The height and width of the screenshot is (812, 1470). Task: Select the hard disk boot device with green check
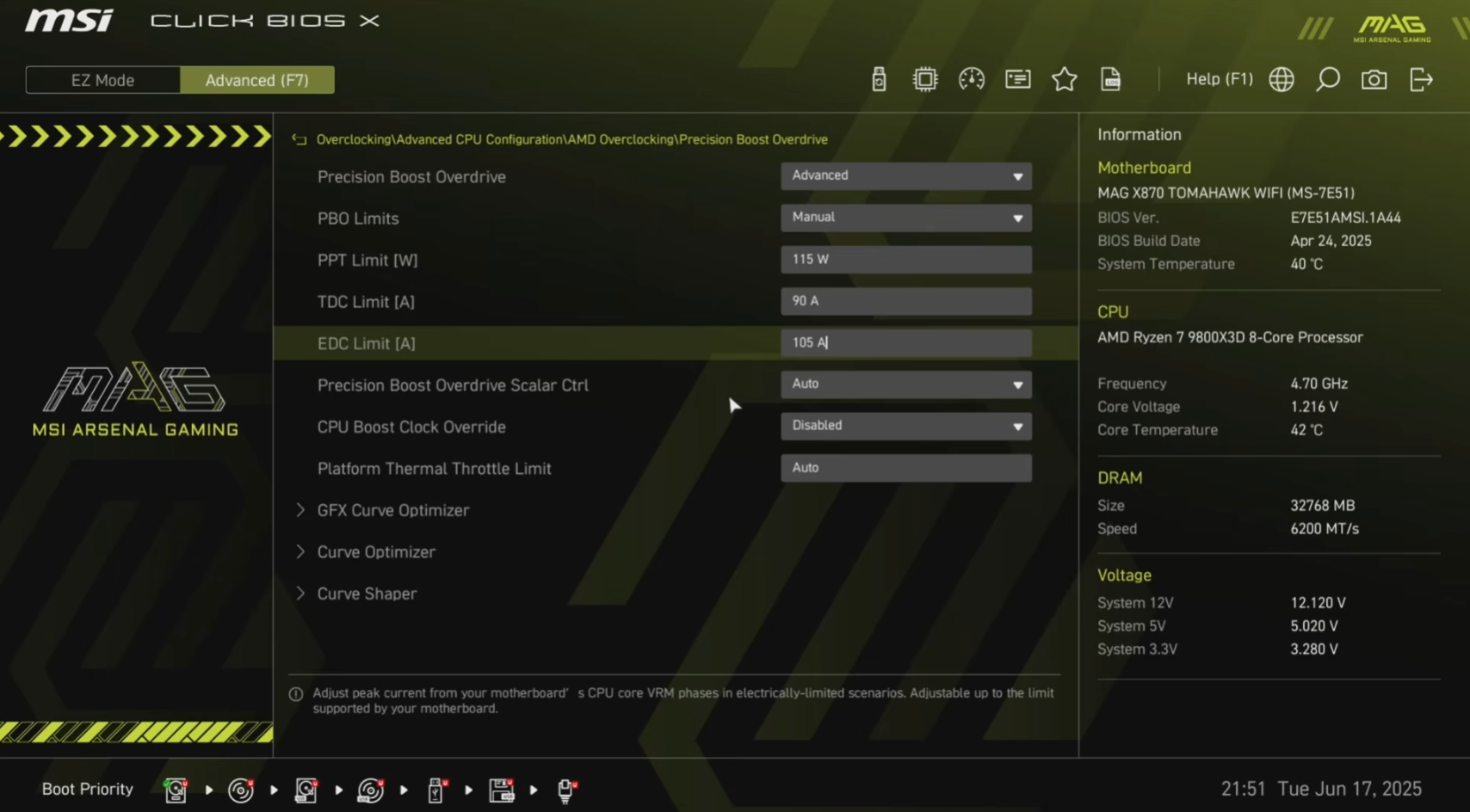176,790
